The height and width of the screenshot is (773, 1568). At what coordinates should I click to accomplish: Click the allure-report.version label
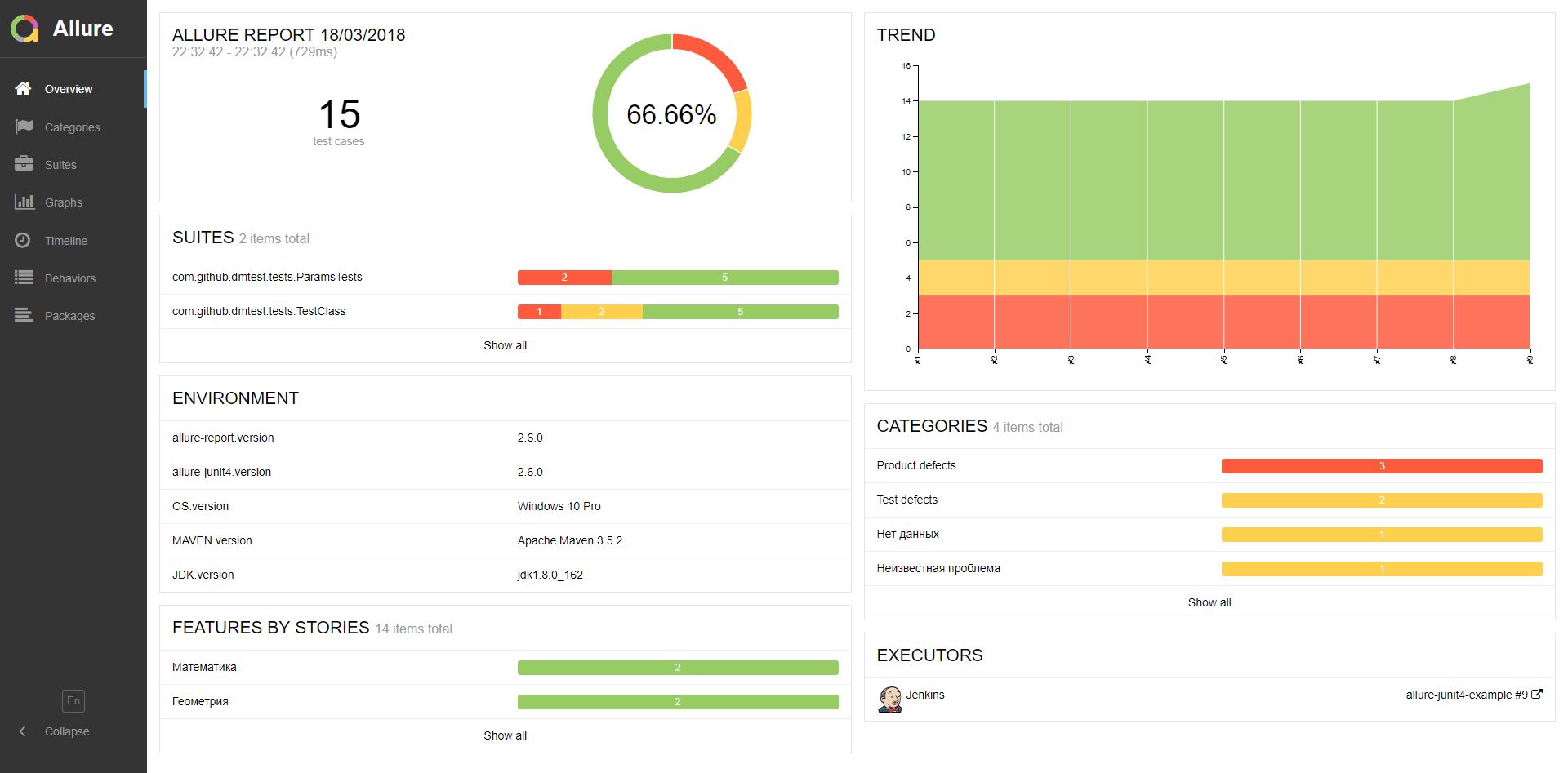coord(223,438)
